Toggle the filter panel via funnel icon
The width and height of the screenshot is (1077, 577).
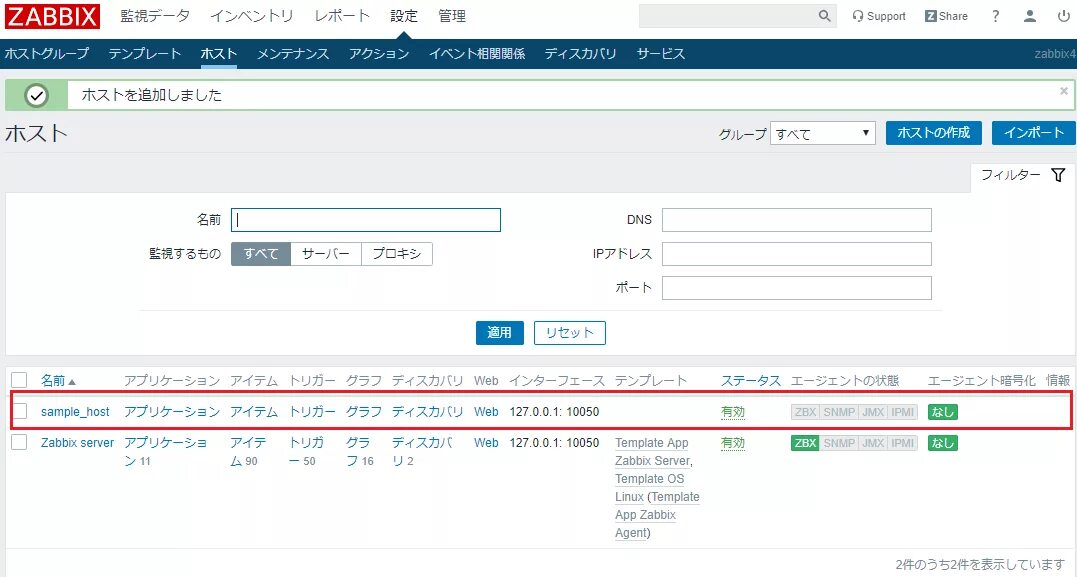(x=1058, y=175)
